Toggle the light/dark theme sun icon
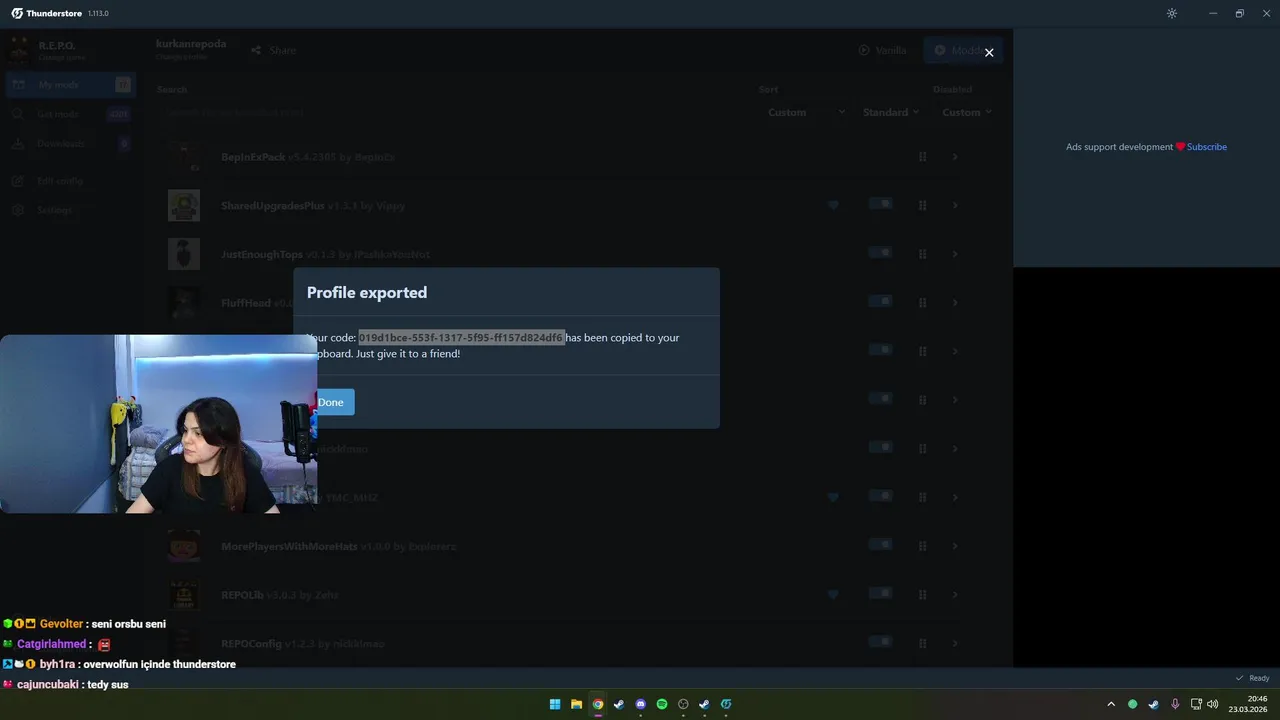Image resolution: width=1280 pixels, height=720 pixels. (1172, 13)
